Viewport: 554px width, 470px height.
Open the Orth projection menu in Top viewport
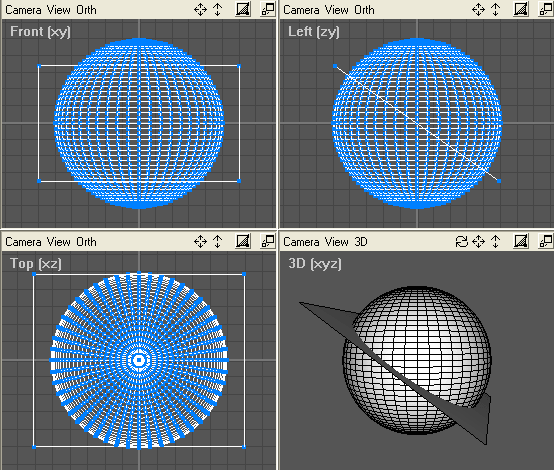86,242
